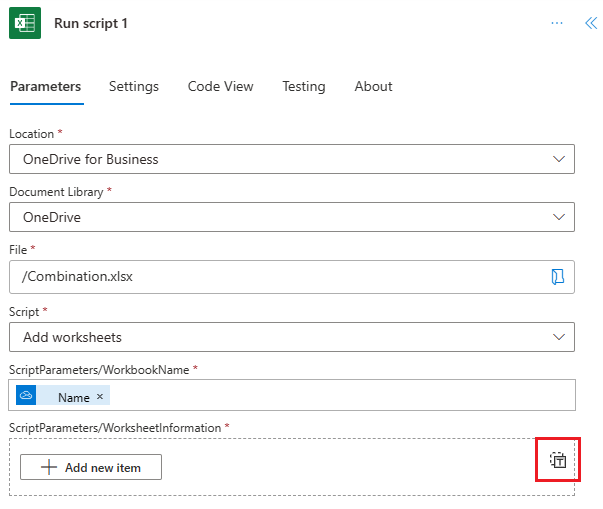Switch WorksheetInformation to input entire array
603x509 pixels.
[x=558, y=460]
